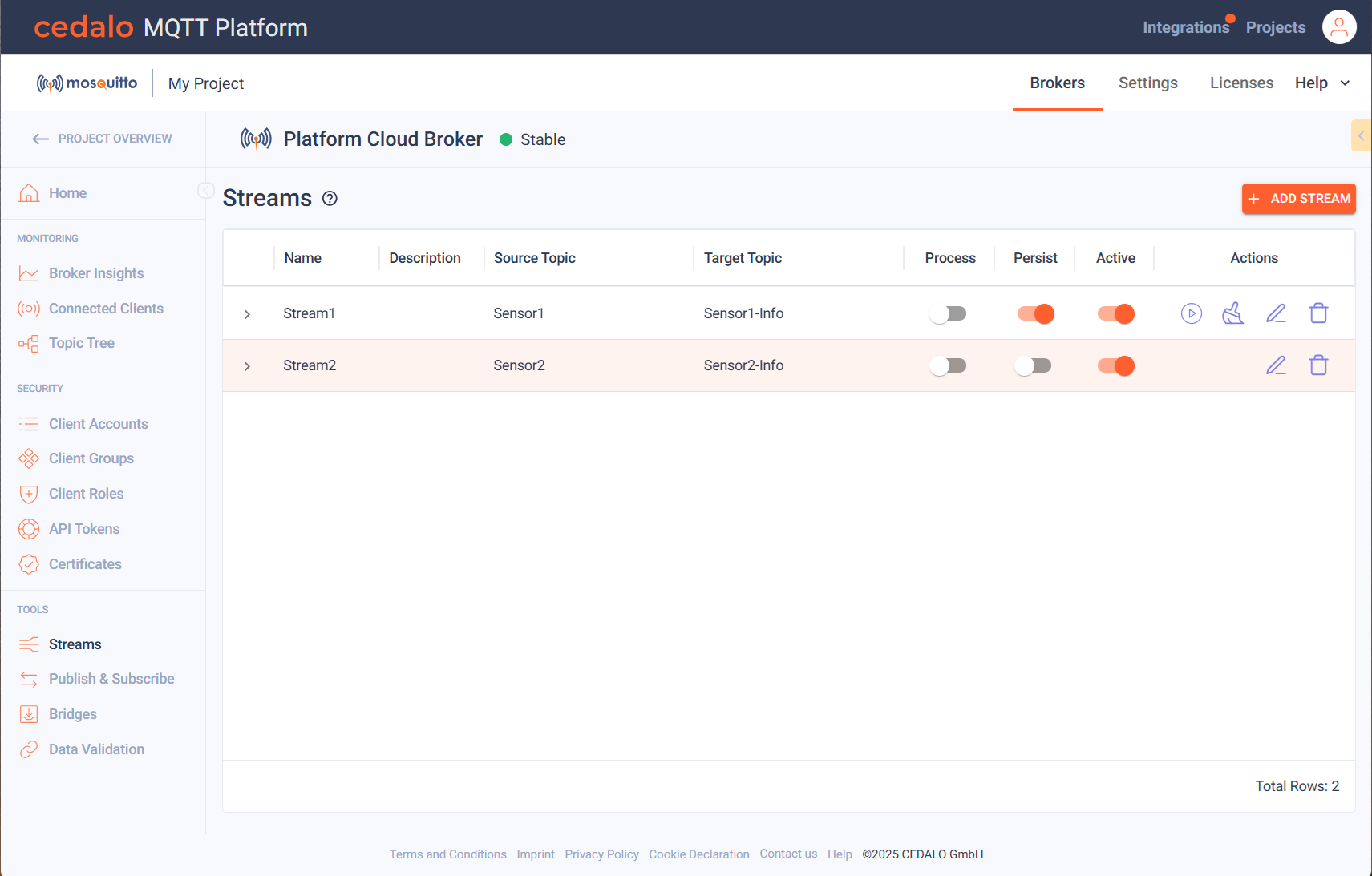
Task: Delete Stream2 with the trash icon
Action: point(1318,365)
